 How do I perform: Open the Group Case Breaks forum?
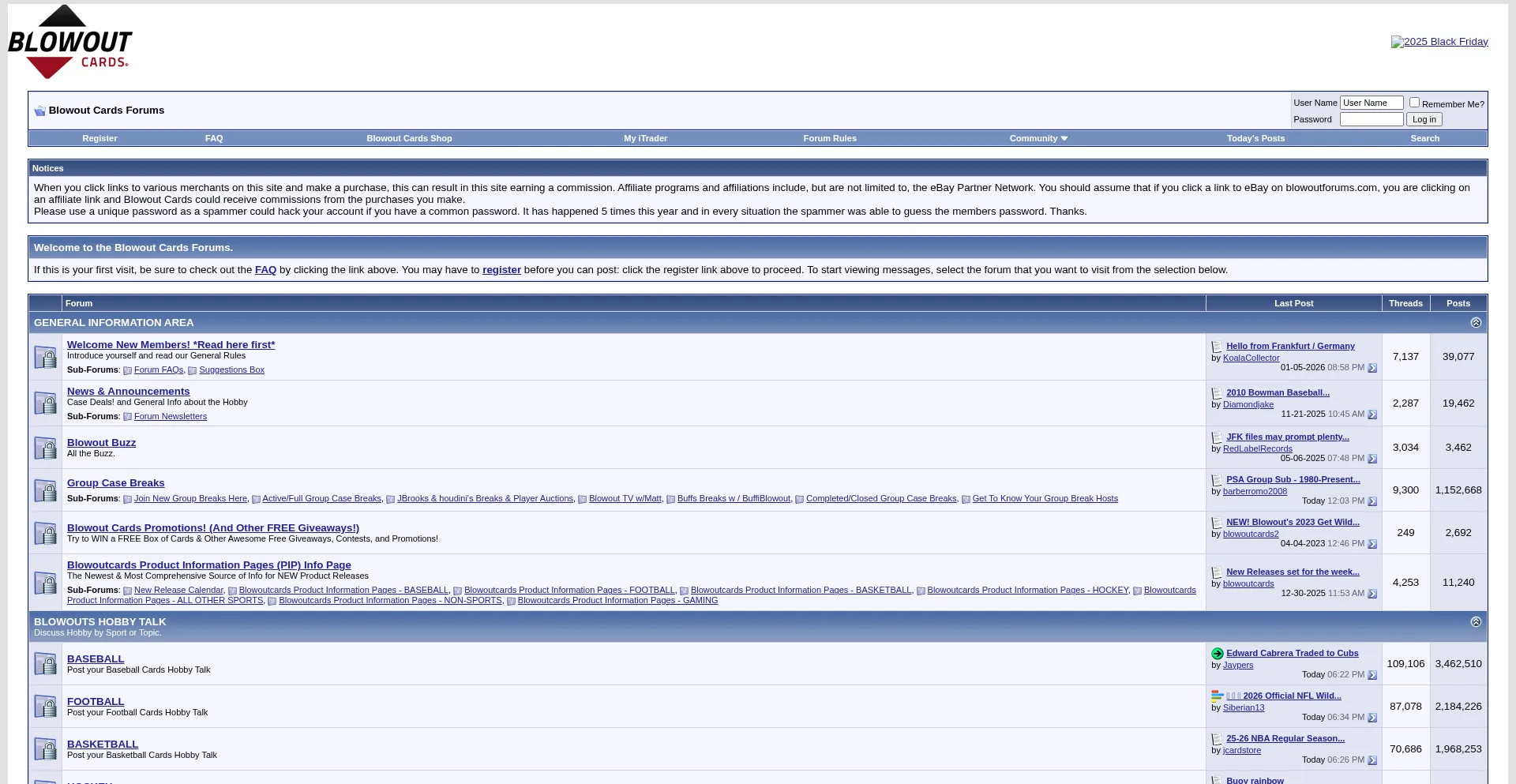click(x=116, y=483)
